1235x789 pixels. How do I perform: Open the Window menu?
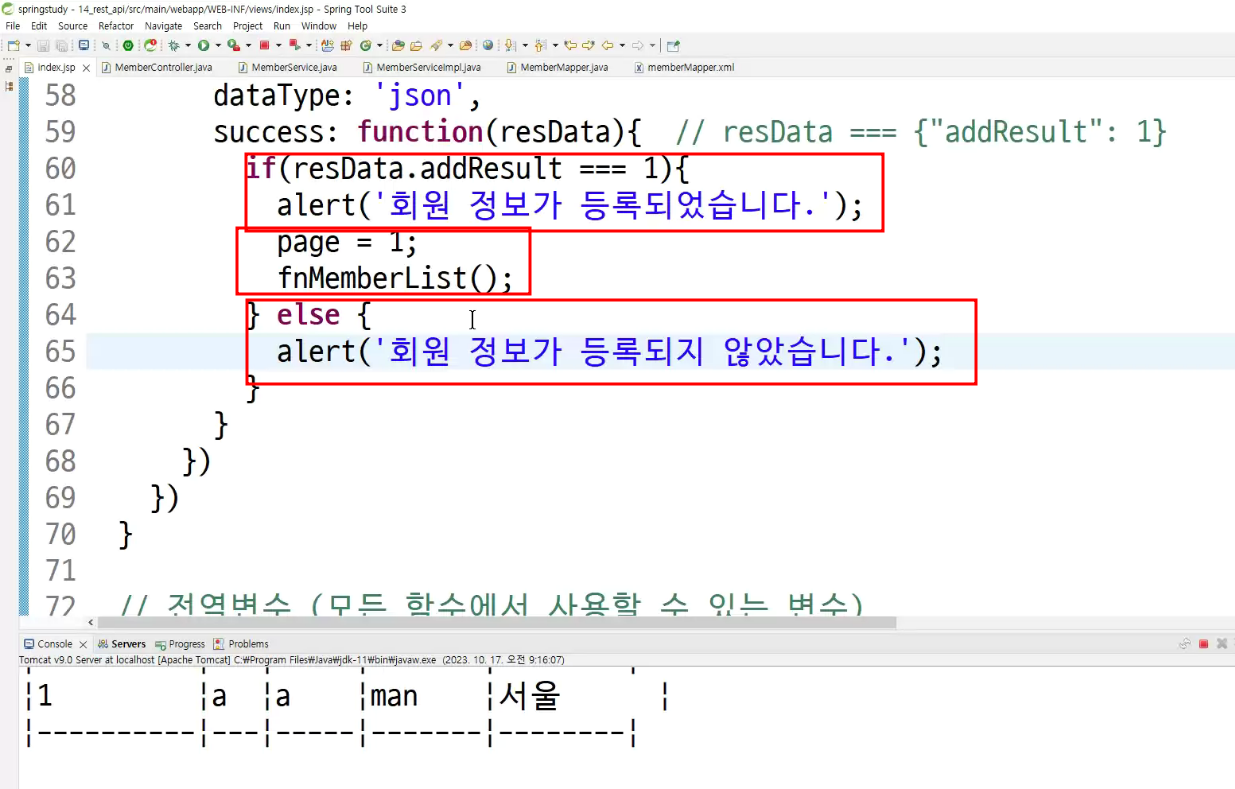319,26
